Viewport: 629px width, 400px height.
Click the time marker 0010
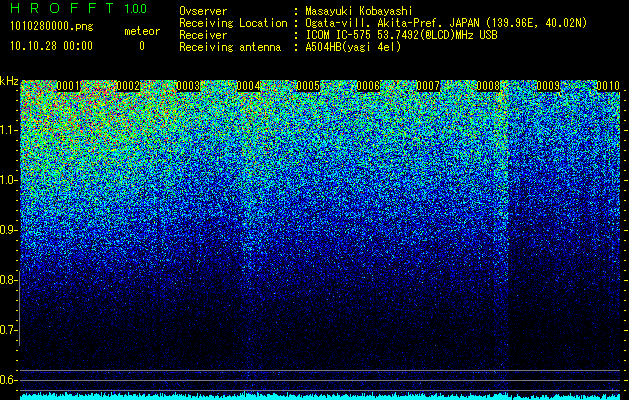(608, 86)
